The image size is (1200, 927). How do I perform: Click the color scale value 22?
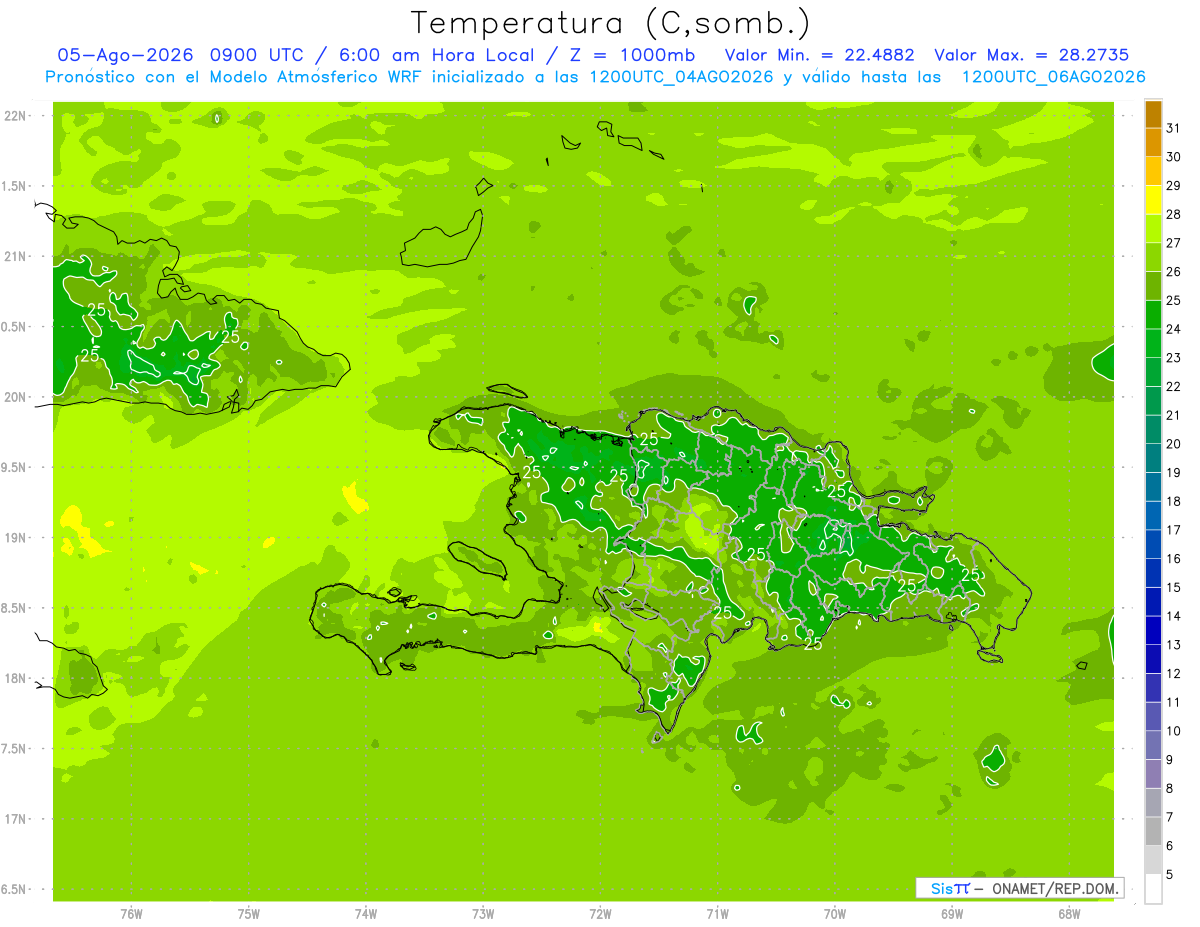1174,387
